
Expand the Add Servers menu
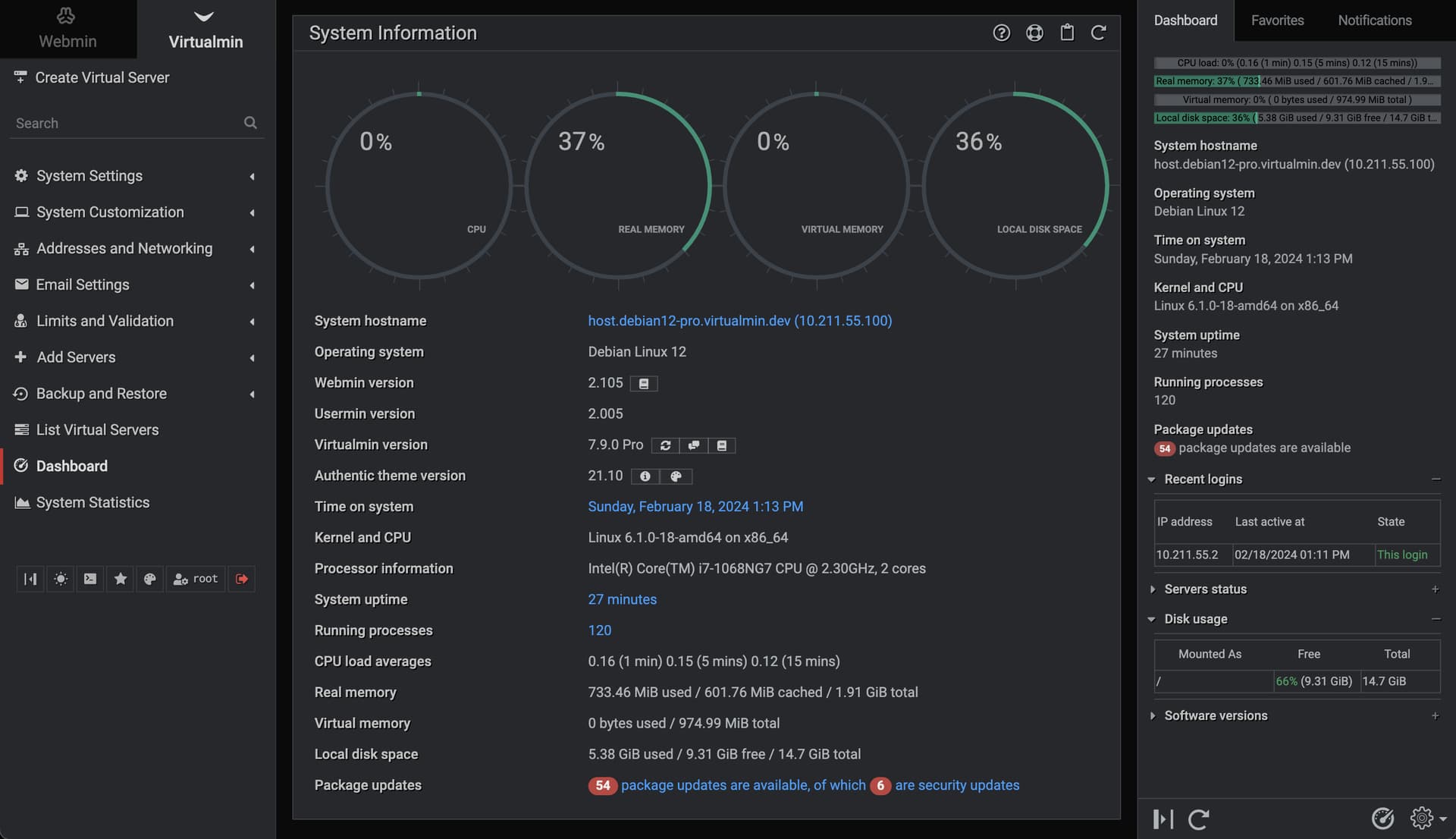tap(137, 357)
